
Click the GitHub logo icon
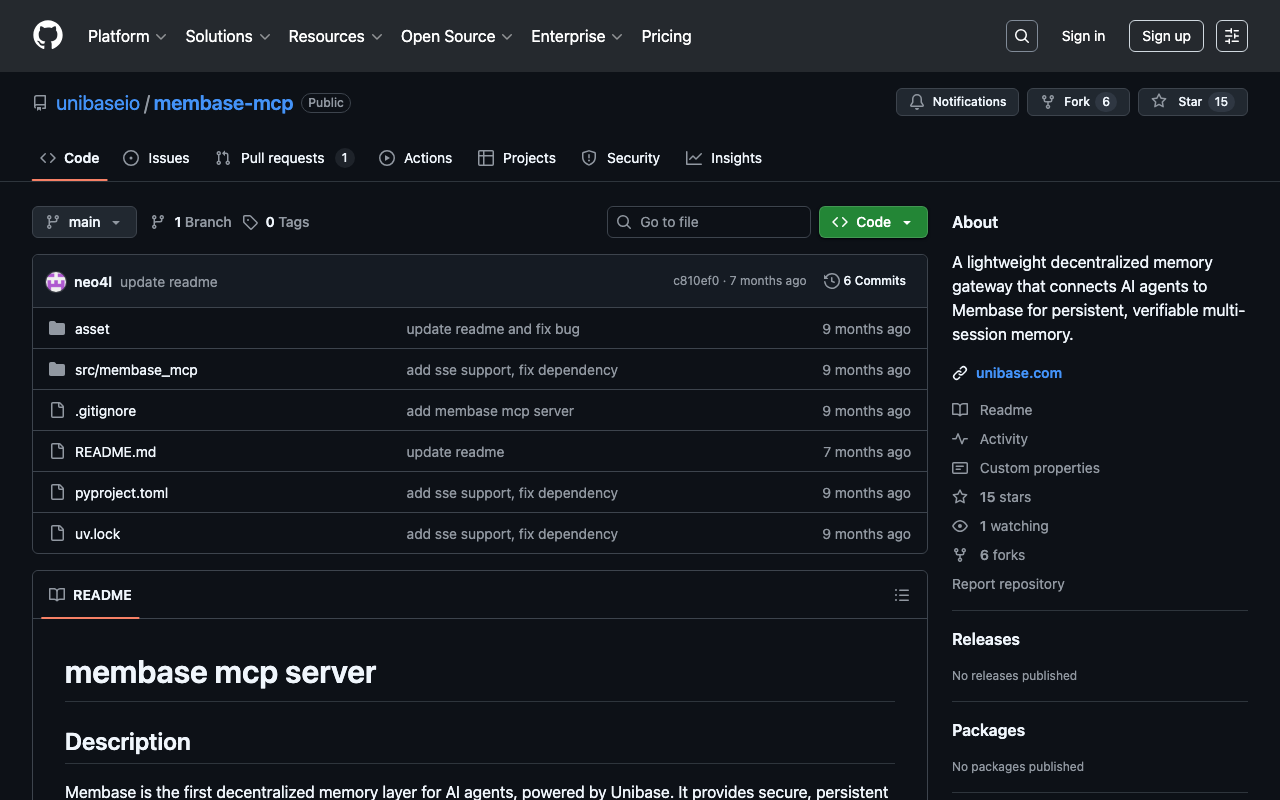pyautogui.click(x=48, y=36)
